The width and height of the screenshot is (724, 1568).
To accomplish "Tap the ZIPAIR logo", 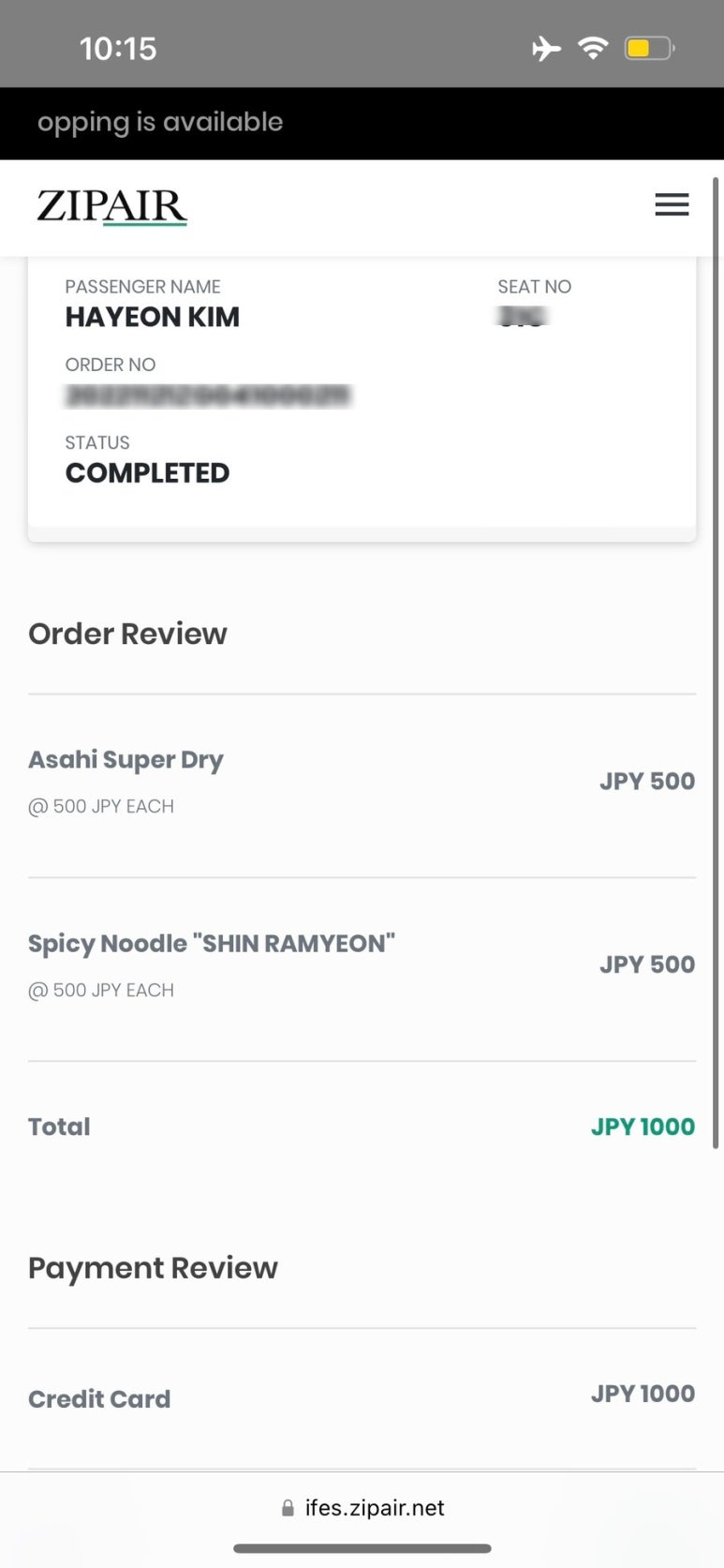I will tap(111, 207).
